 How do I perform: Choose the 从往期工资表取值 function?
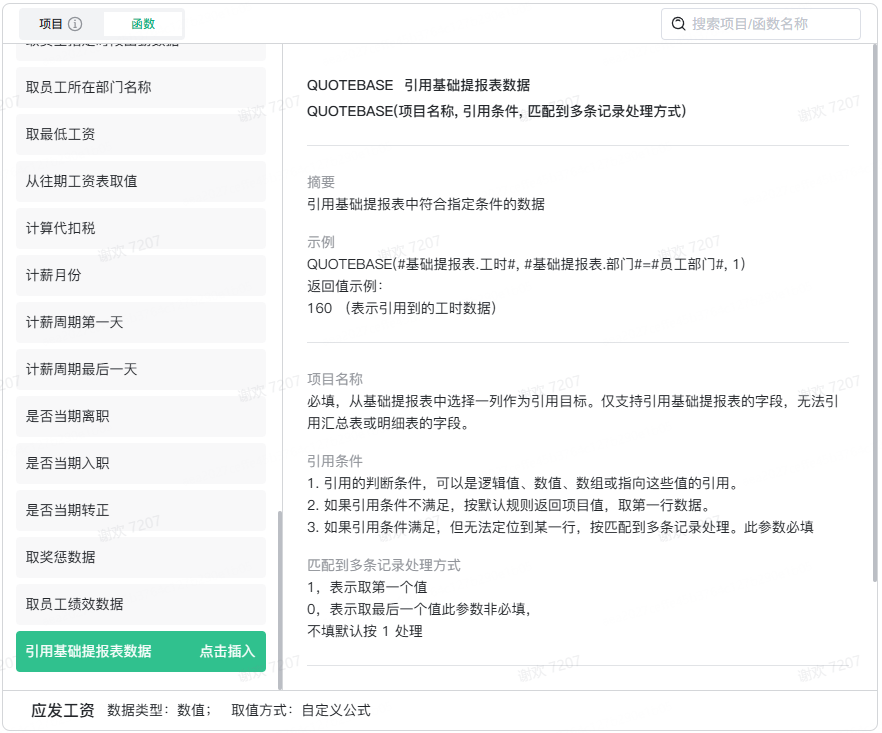(x=140, y=181)
